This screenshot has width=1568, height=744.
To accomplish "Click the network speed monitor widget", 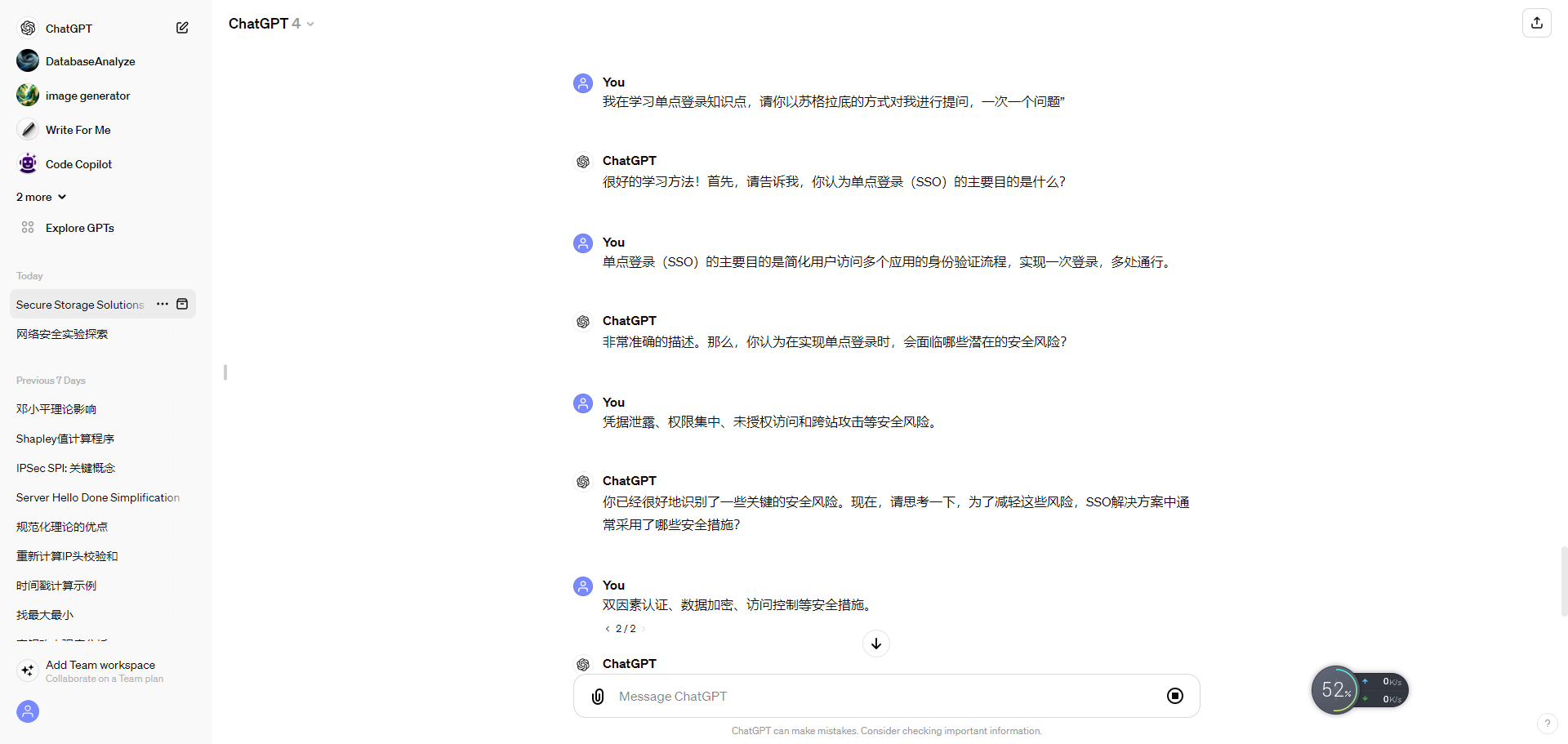I will [x=1360, y=690].
